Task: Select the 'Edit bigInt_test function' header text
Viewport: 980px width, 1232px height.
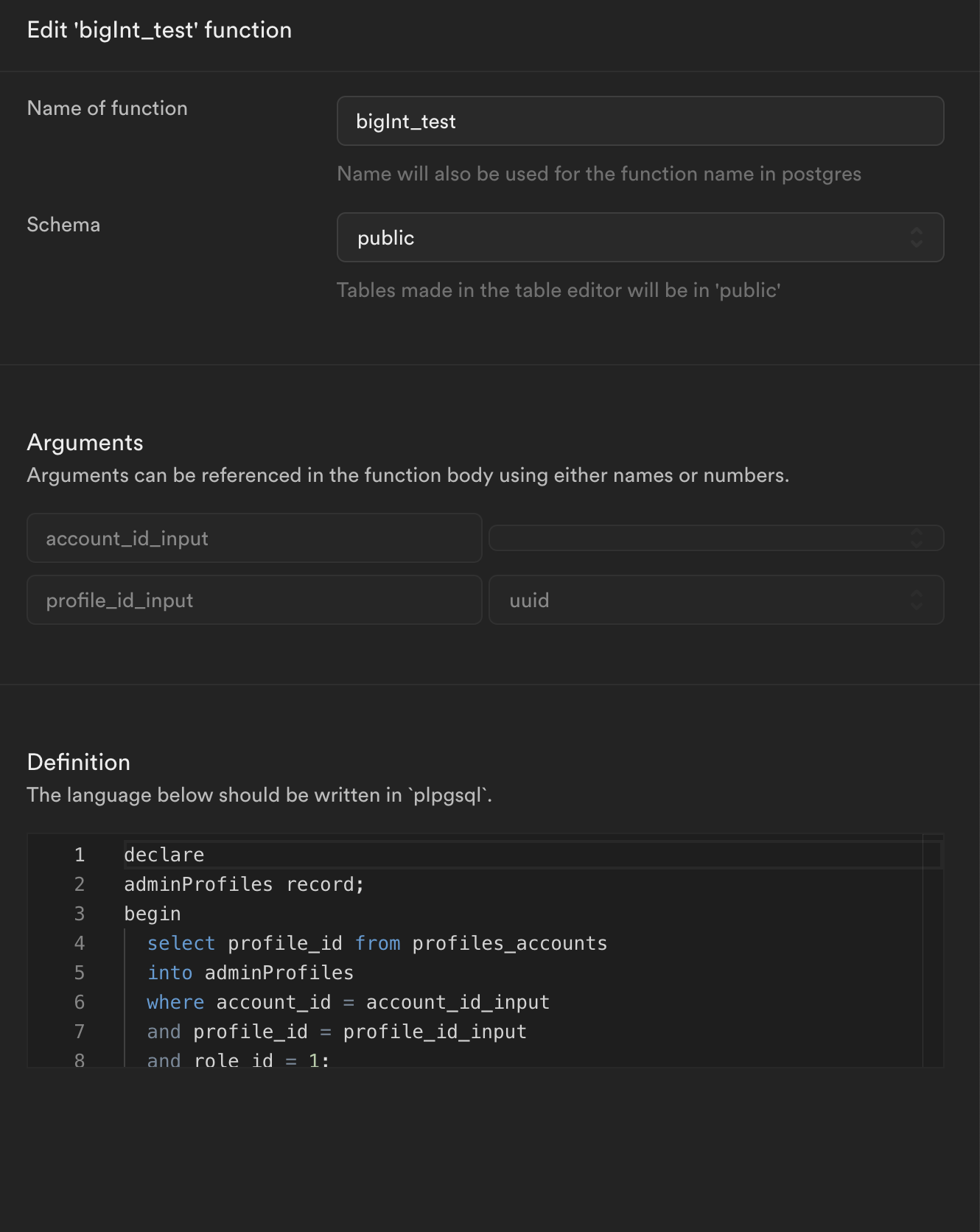Action: point(159,30)
